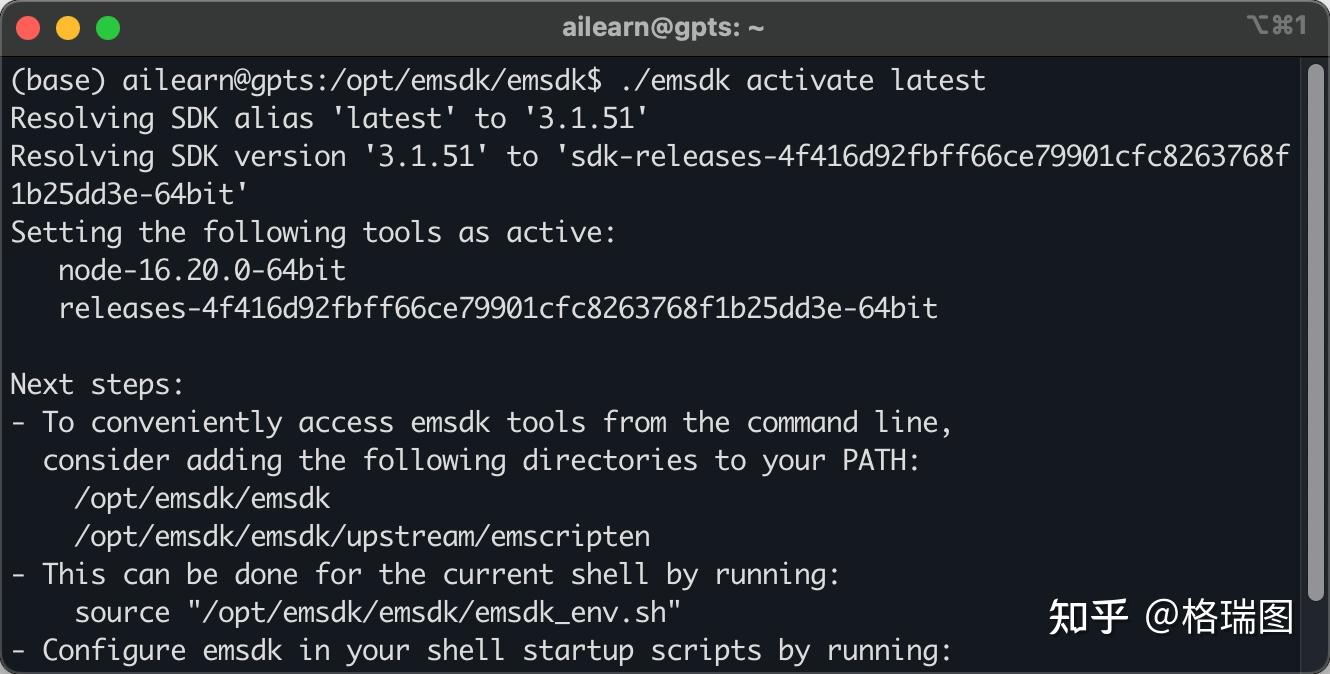Select the upstream/emscripten directory path

click(x=360, y=536)
